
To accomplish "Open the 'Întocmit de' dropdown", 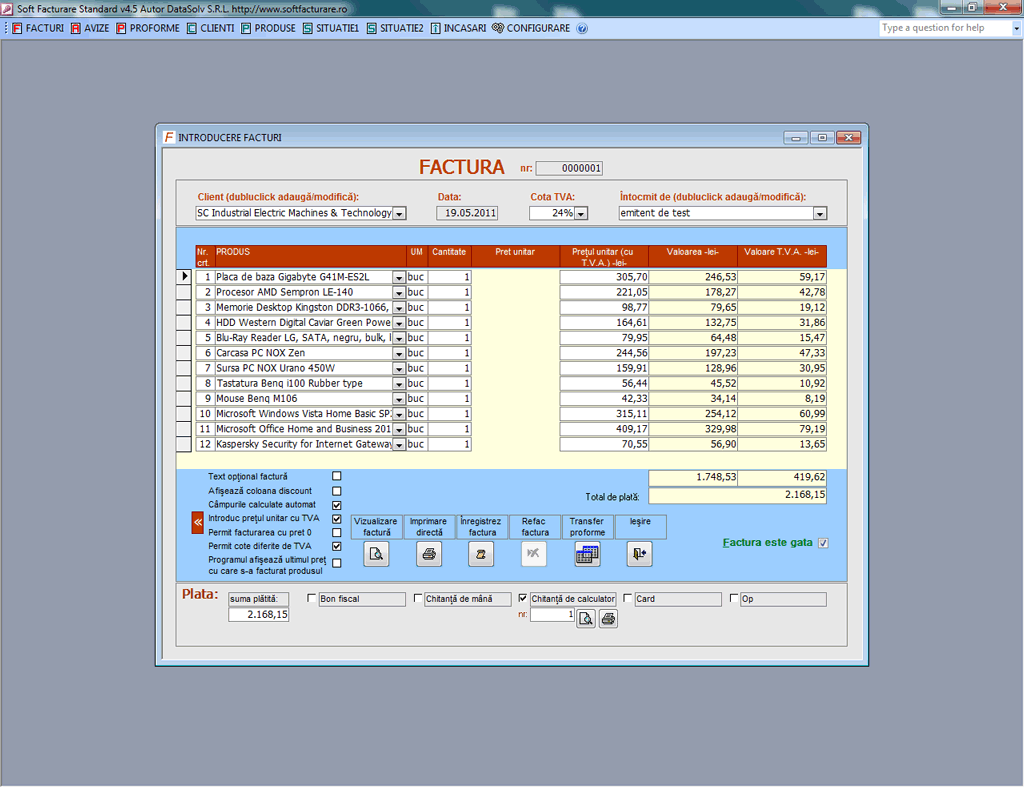I will [x=820, y=214].
